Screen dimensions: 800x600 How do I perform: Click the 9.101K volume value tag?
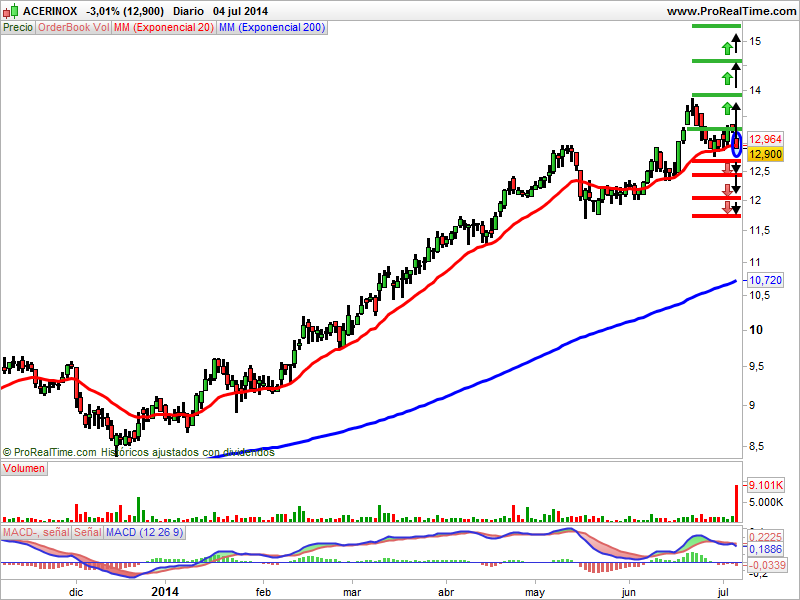(x=766, y=485)
